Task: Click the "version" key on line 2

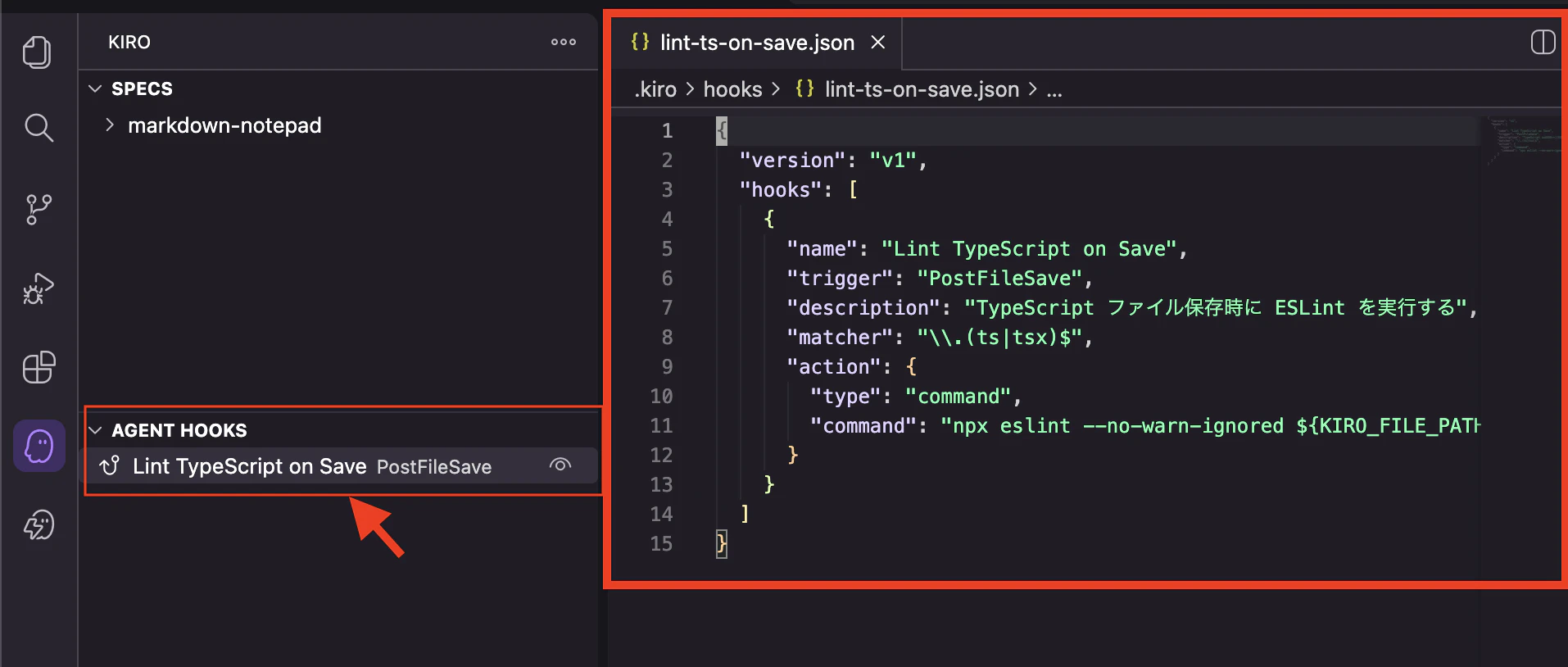Action: [x=792, y=161]
